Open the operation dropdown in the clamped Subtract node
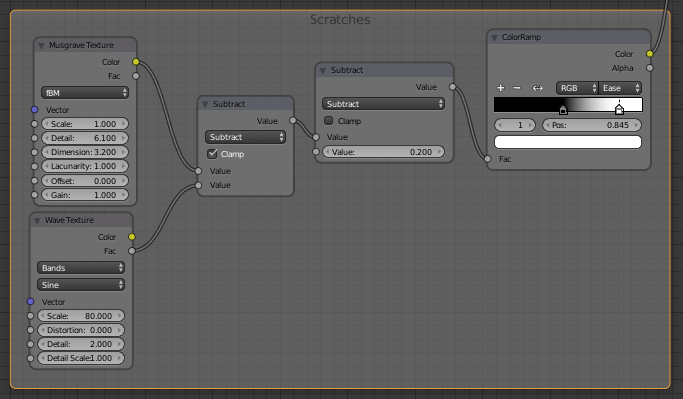The image size is (683, 399). pyautogui.click(x=245, y=137)
